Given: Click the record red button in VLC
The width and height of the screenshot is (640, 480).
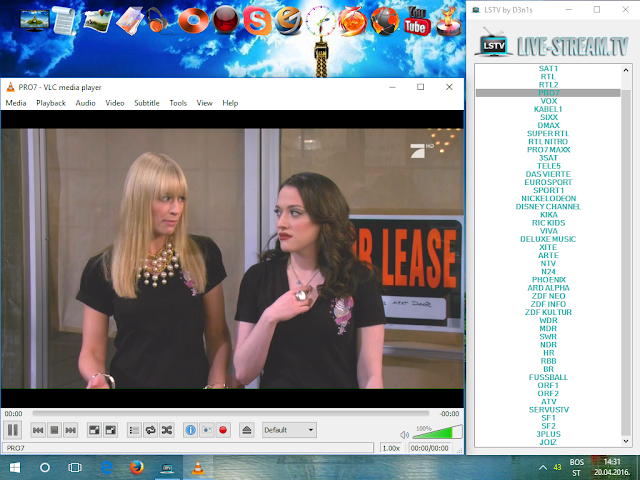Looking at the screenshot, I should [223, 430].
